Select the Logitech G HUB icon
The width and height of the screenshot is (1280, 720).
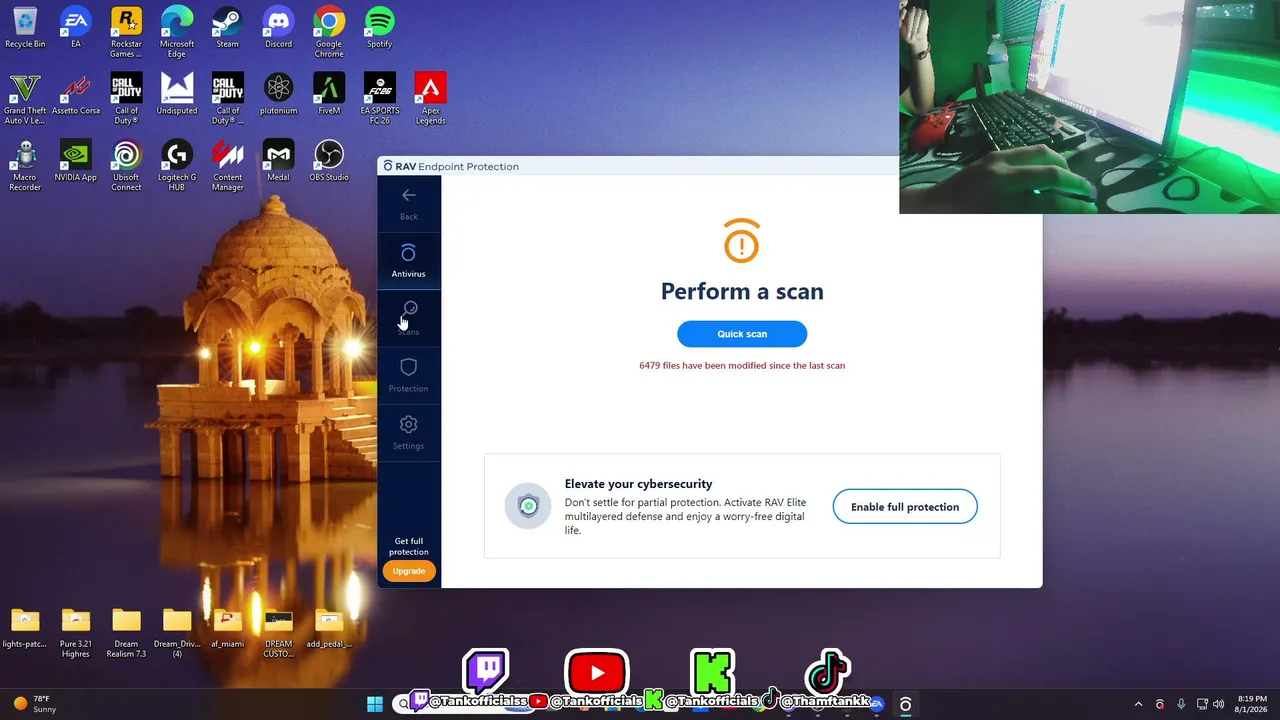[177, 166]
